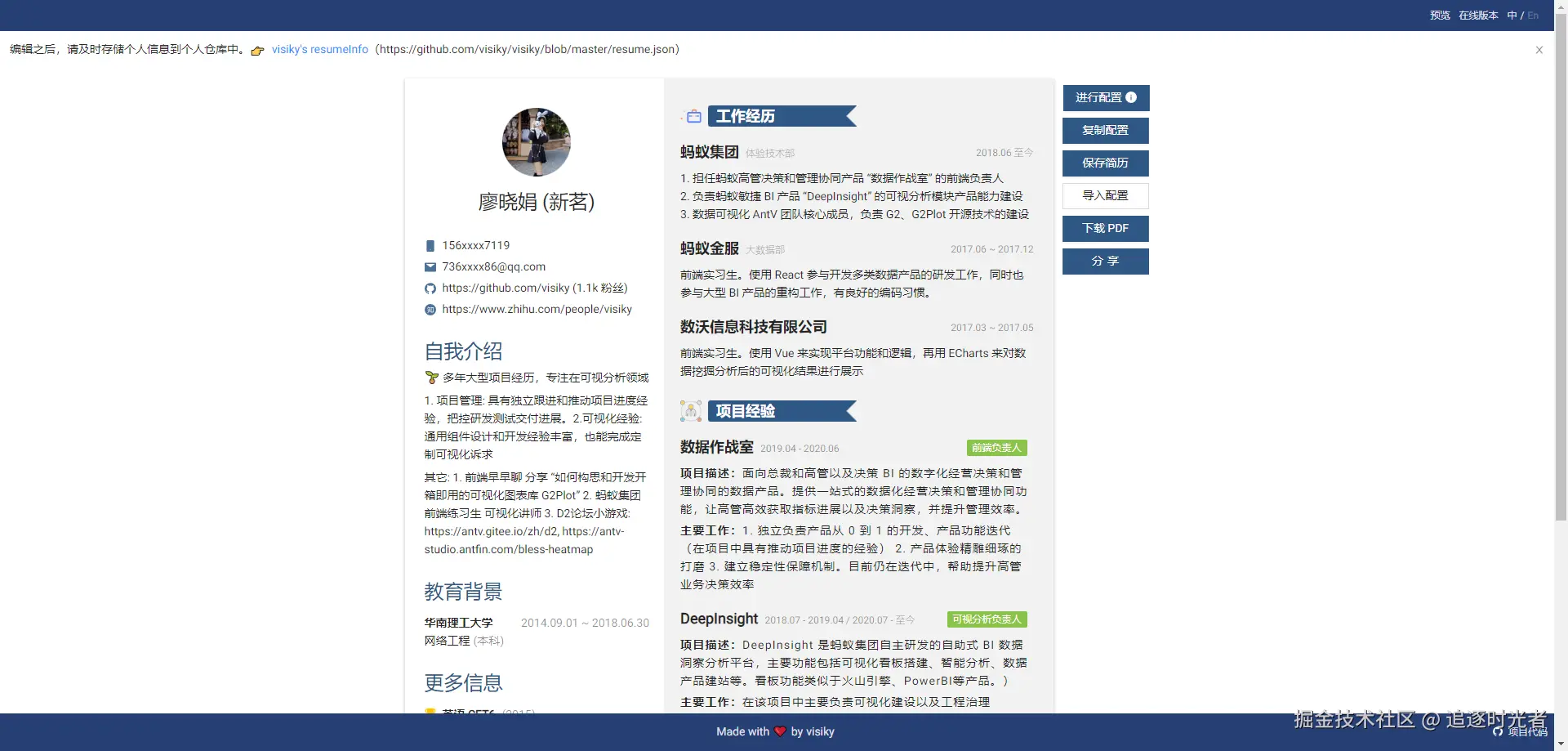This screenshot has height=751, width=1568.
Task: Click the phone number 156xxxx7119
Action: tap(476, 246)
